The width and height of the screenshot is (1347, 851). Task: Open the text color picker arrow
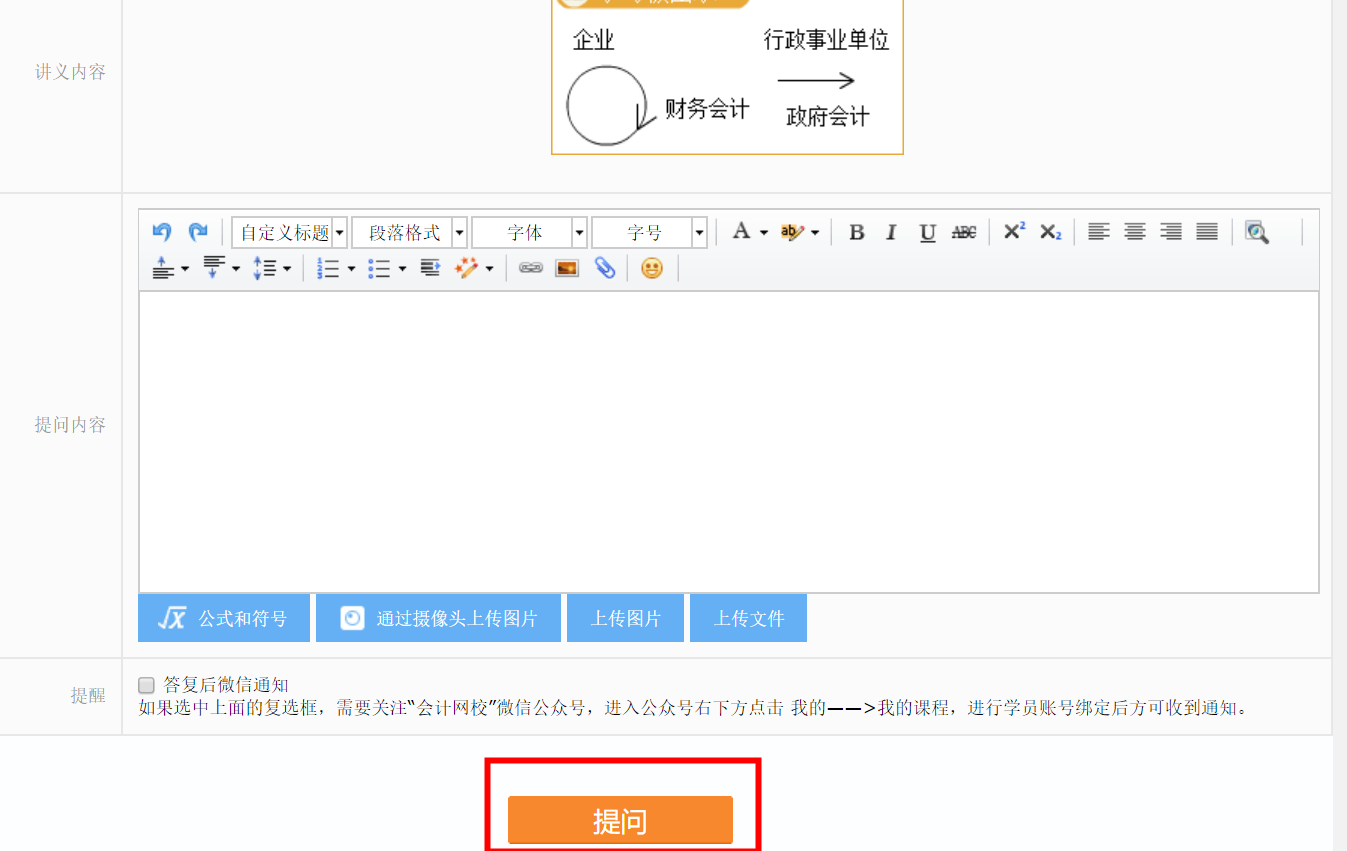pyautogui.click(x=762, y=232)
